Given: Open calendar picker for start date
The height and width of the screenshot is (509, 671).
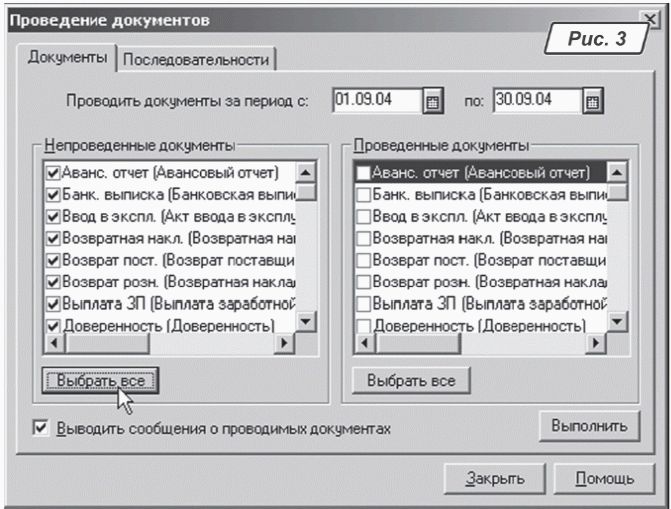Looking at the screenshot, I should (x=433, y=101).
